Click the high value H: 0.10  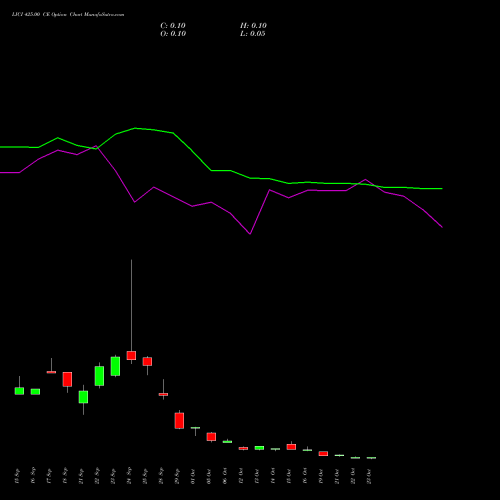[253, 26]
